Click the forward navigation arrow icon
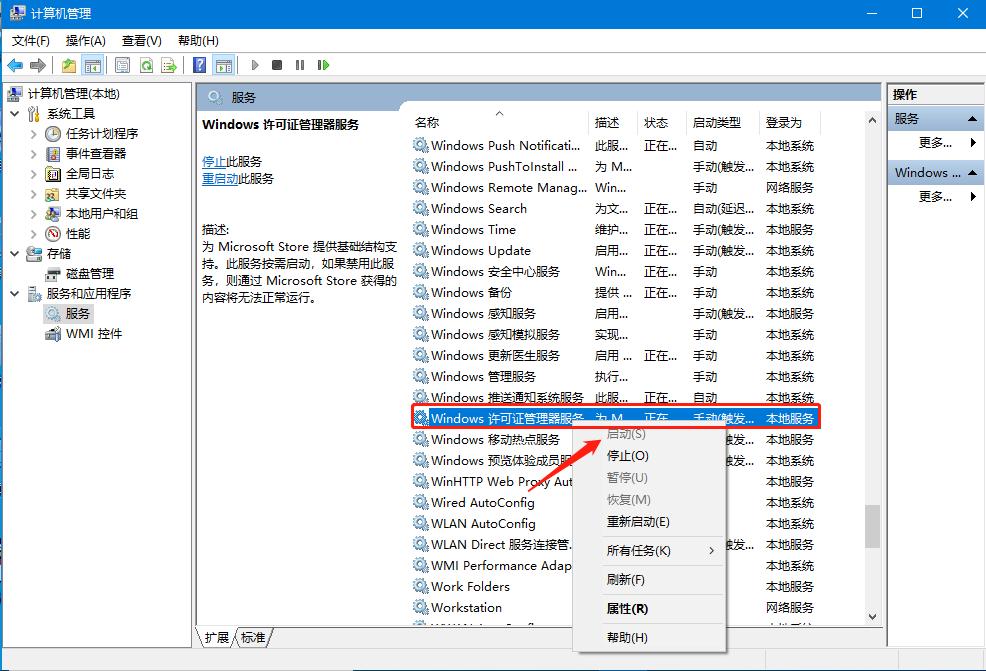The height and width of the screenshot is (671, 986). click(39, 65)
